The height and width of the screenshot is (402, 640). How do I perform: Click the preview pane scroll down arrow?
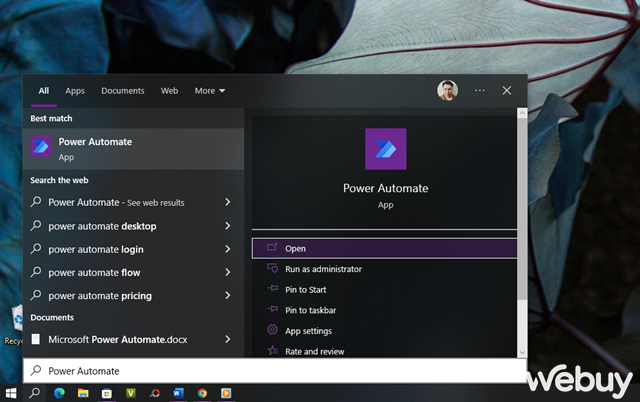[522, 352]
